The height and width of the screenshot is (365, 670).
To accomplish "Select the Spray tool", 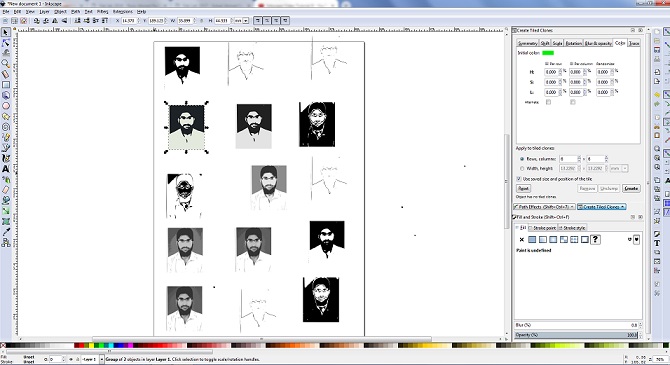I will pos(6,180).
